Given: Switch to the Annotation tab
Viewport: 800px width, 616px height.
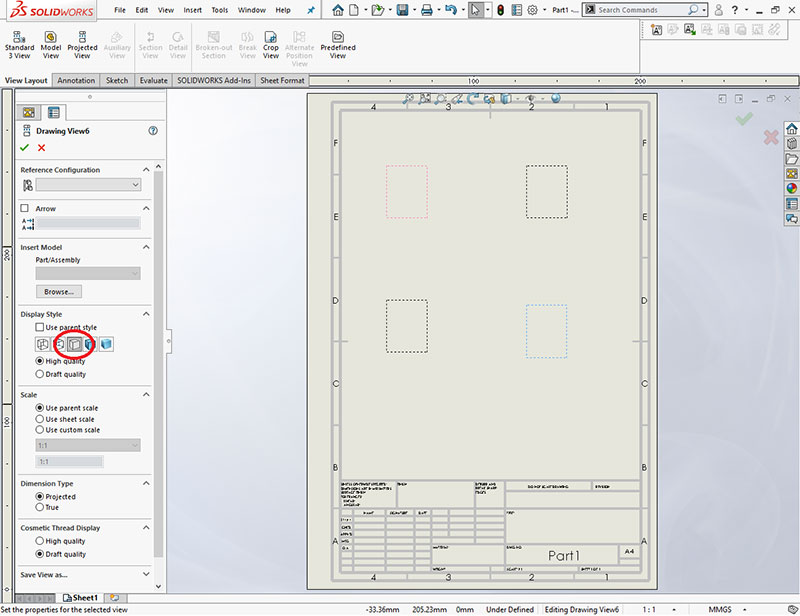Looking at the screenshot, I should coord(76,80).
